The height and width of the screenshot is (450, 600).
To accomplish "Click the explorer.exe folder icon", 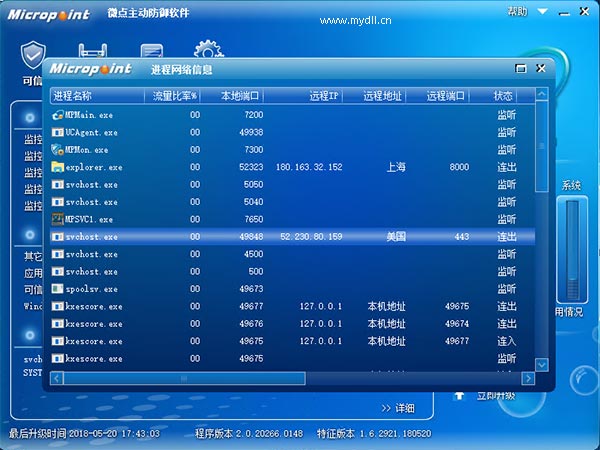I will 57,167.
